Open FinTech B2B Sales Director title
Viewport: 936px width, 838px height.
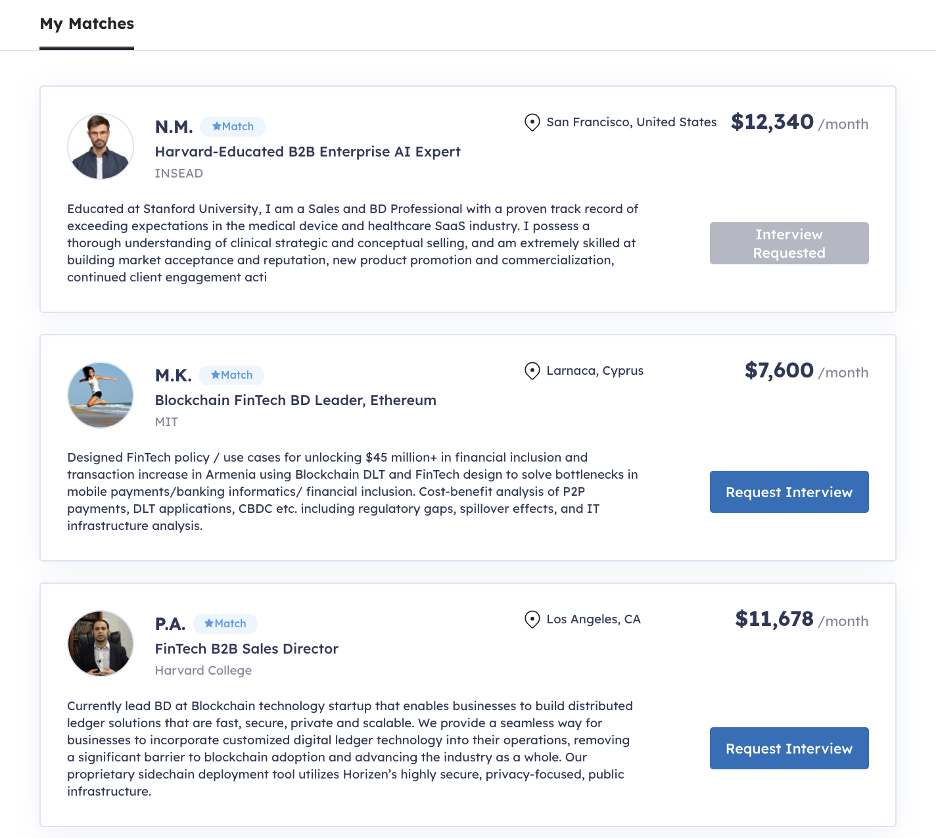coord(247,648)
